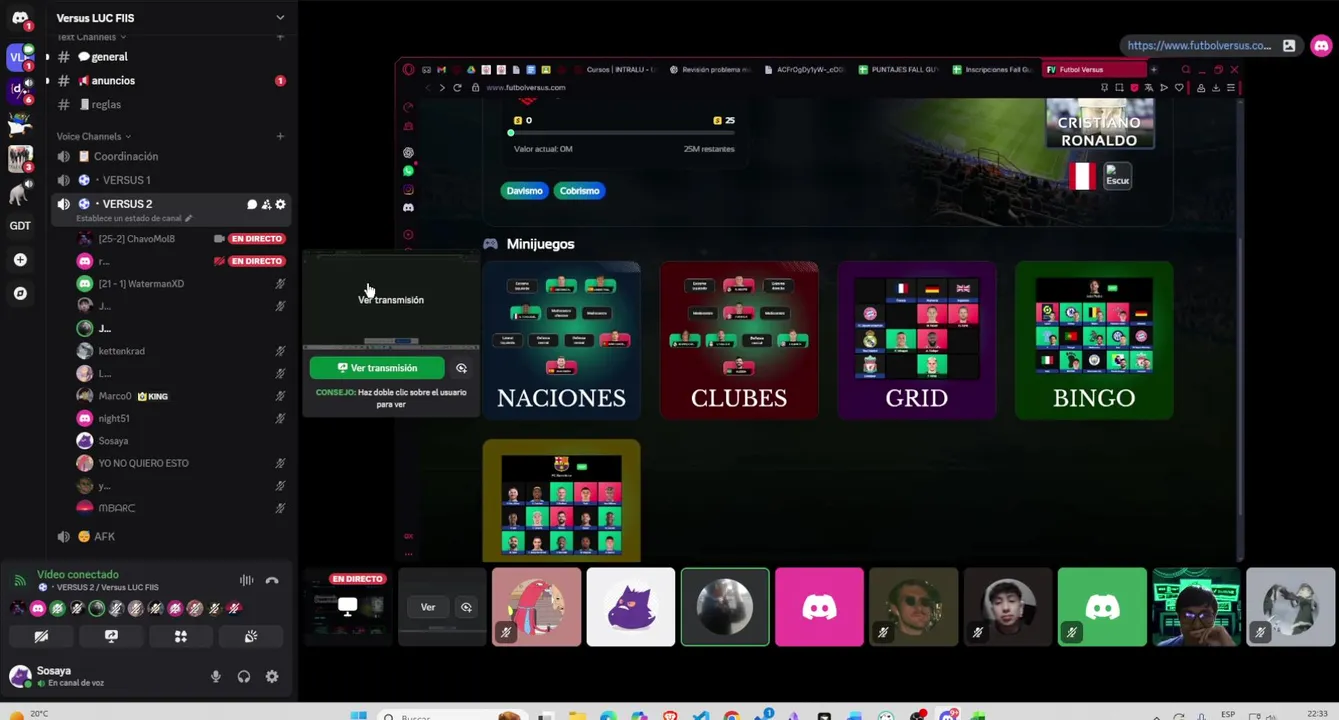The image size is (1339, 720).
Task: Toggle the camera on/off button
Action: 41,636
